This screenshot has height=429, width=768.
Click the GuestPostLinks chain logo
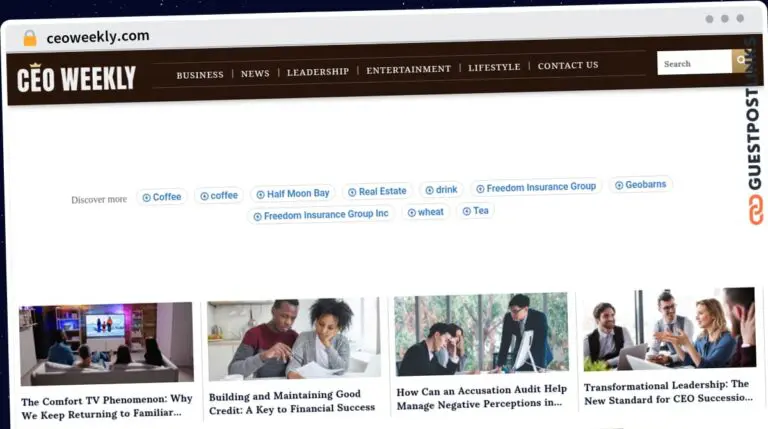(755, 210)
